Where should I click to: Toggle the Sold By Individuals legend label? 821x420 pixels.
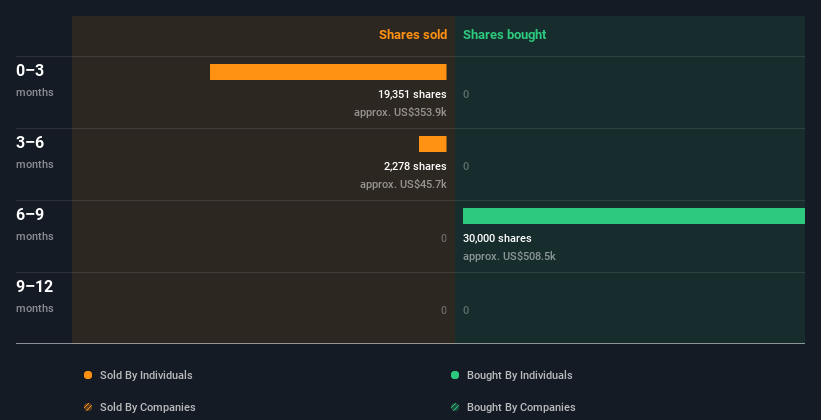tap(146, 375)
